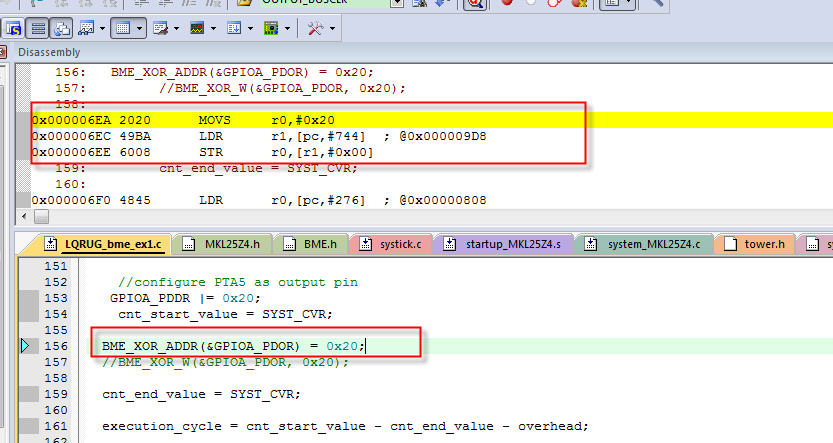Viewport: 833px width, 443px height.
Task: Click the Disassembly horizontal scrollbar thumb
Action: coord(41,217)
